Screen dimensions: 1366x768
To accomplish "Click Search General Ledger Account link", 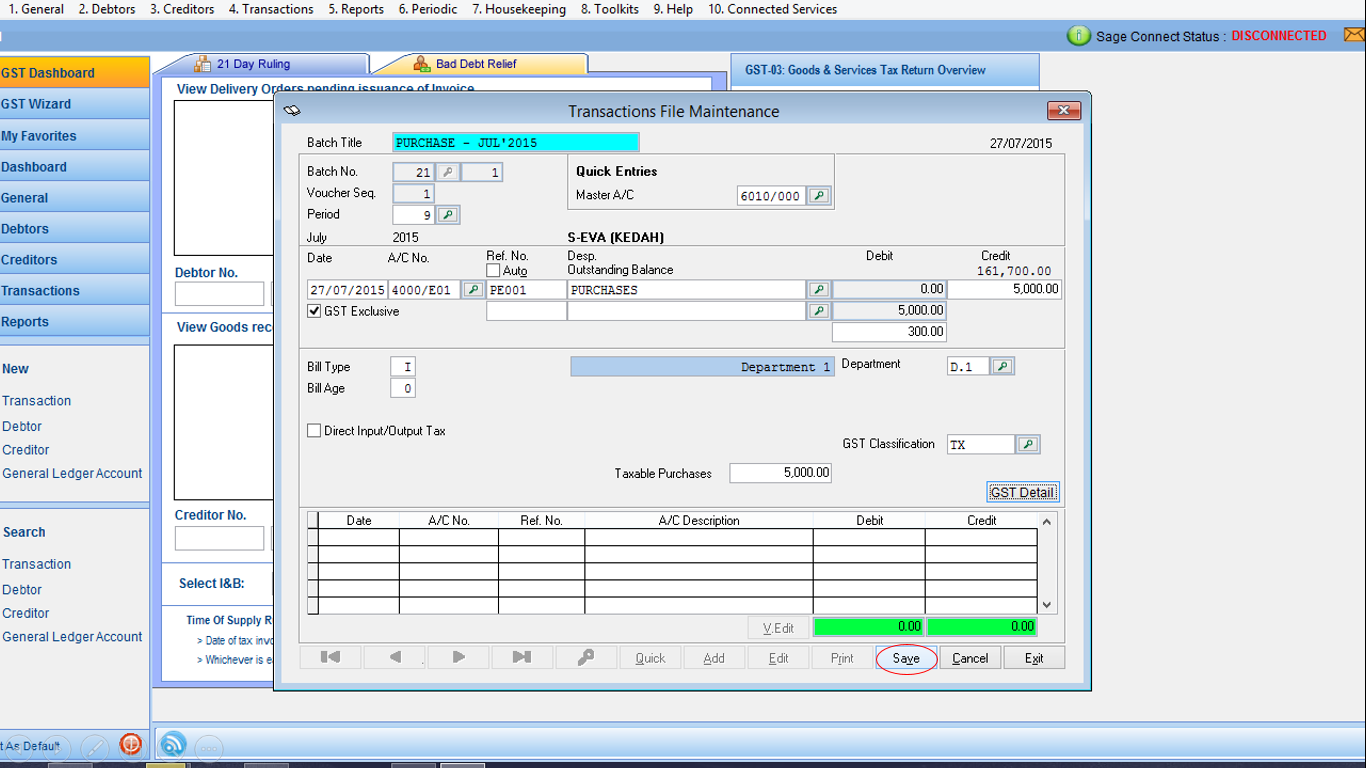I will pyautogui.click(x=72, y=637).
